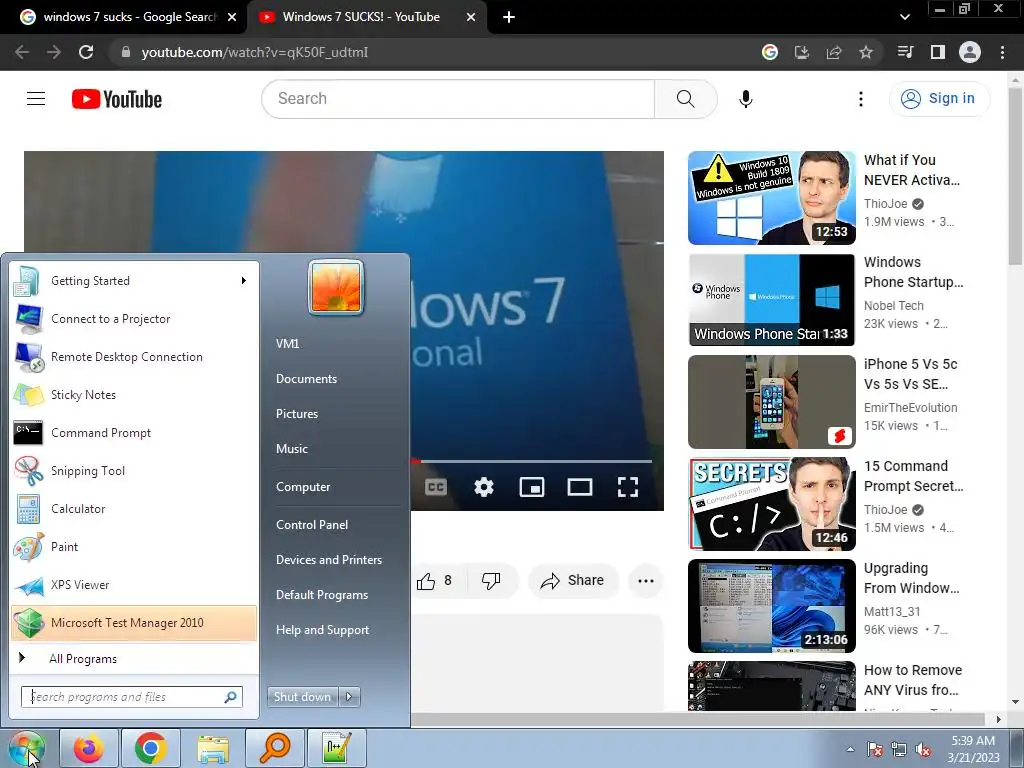Open Documents folder from Start menu
The width and height of the screenshot is (1024, 768).
click(306, 379)
